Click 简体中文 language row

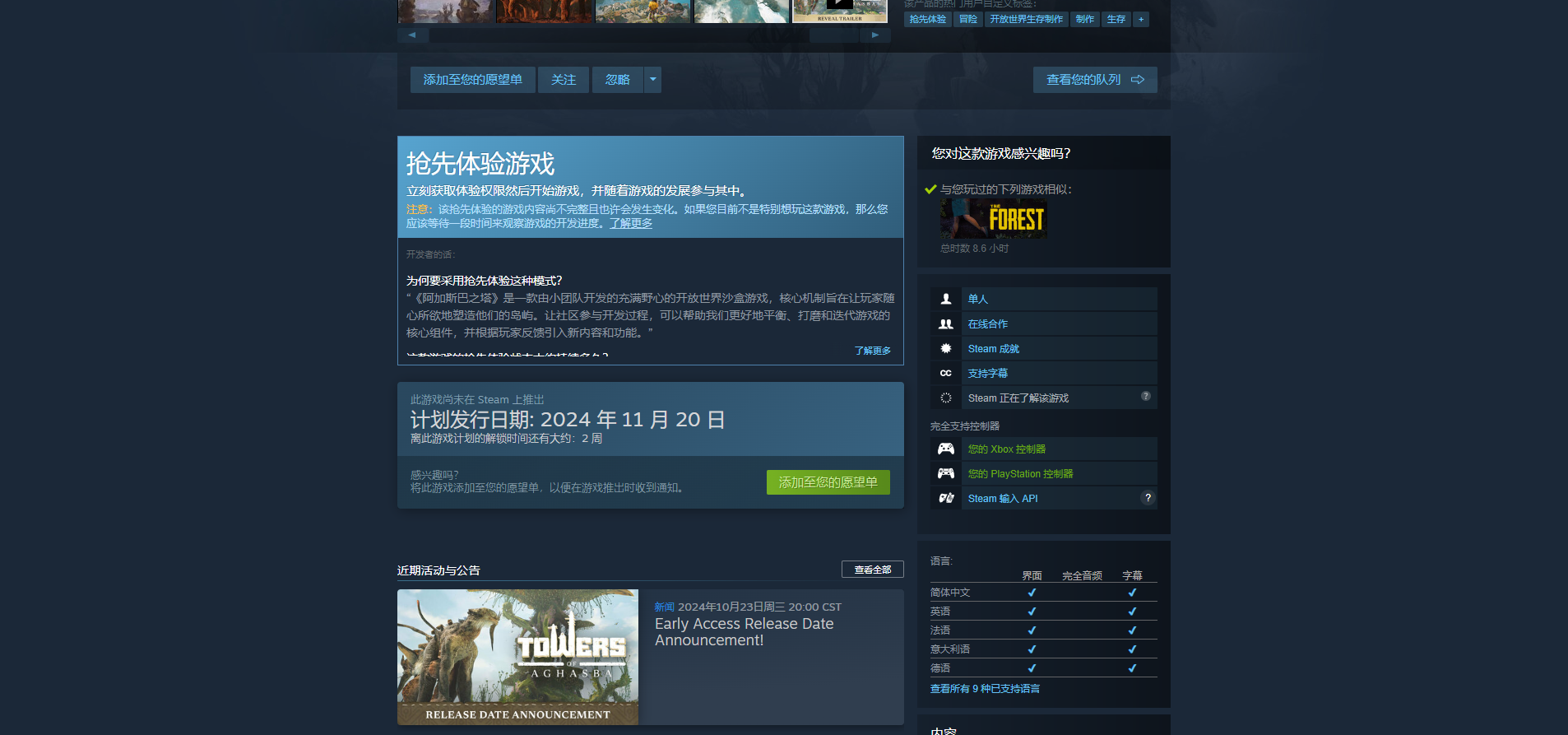1043,592
